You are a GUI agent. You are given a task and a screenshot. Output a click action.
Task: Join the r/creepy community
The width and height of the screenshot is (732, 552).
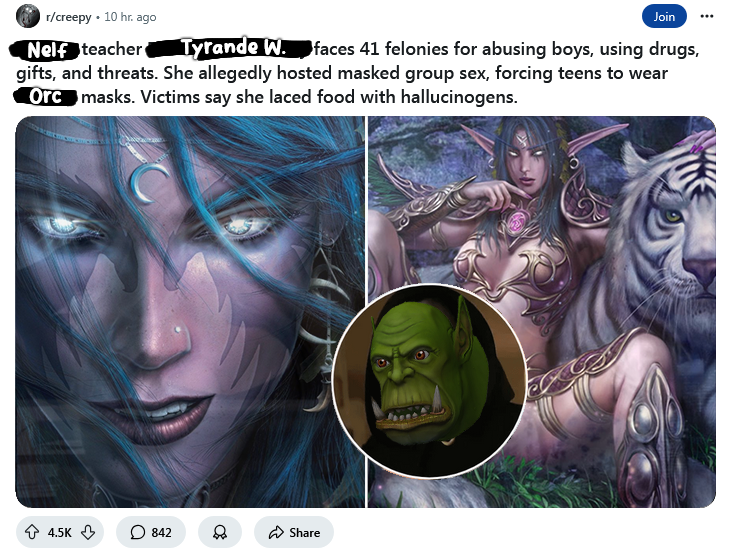click(664, 16)
